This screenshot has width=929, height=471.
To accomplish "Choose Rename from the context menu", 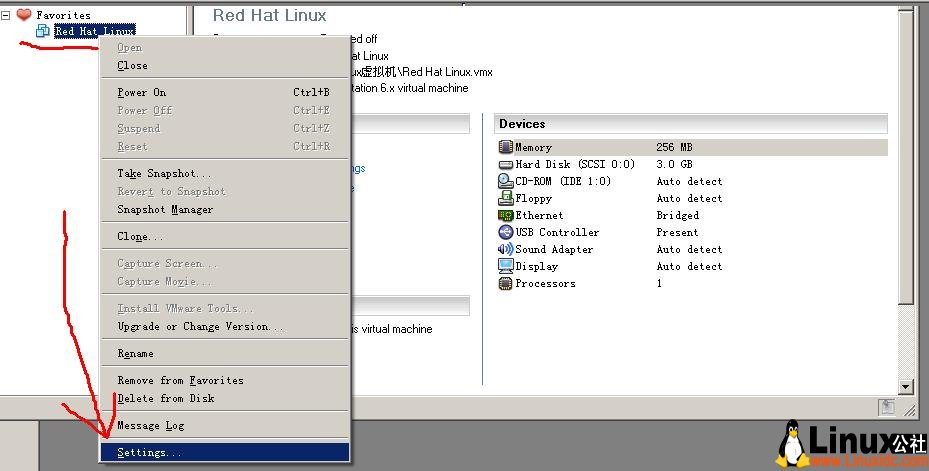I will pos(225,354).
